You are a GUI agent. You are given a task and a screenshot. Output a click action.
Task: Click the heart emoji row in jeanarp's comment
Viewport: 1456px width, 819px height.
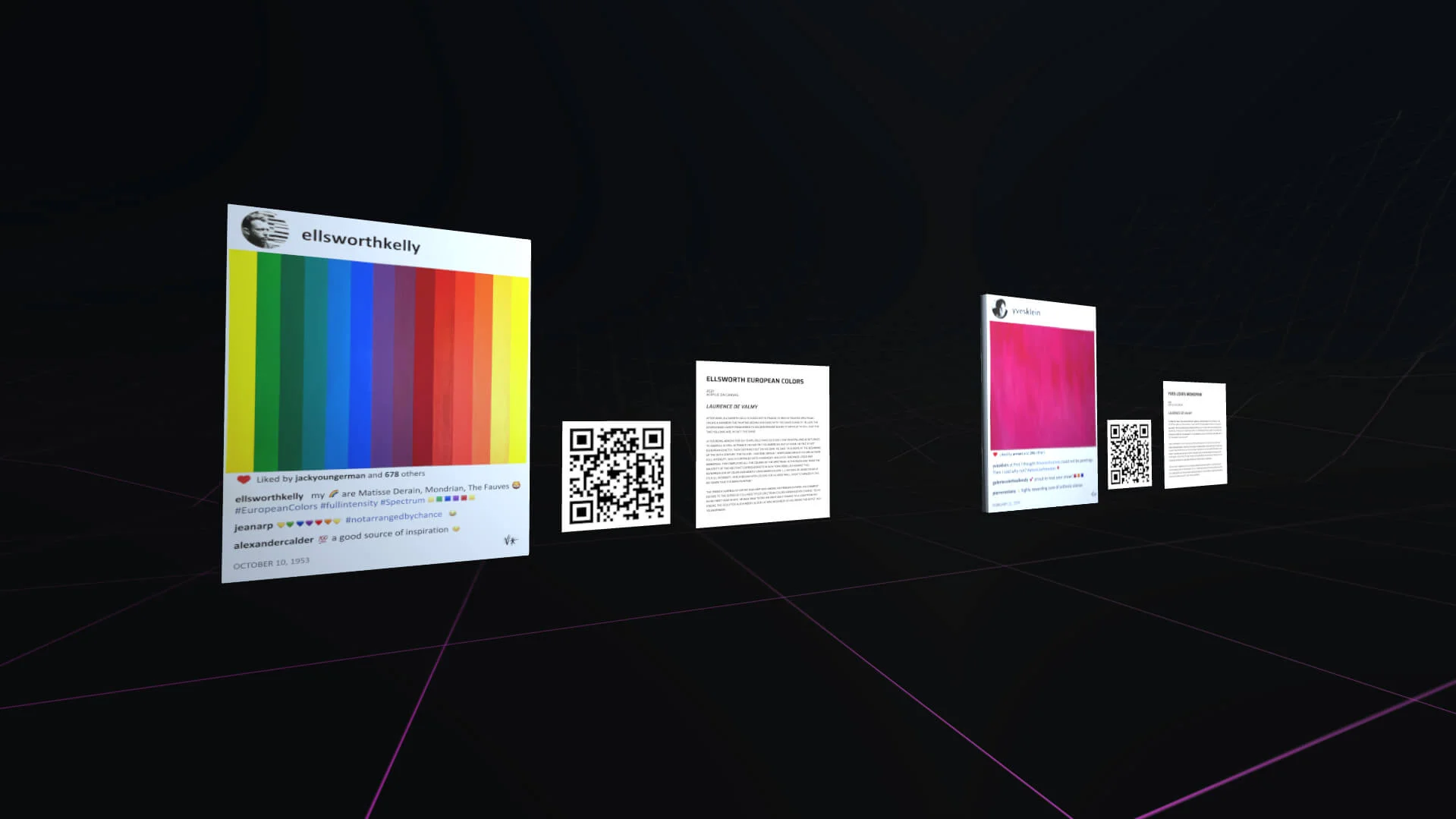point(309,523)
